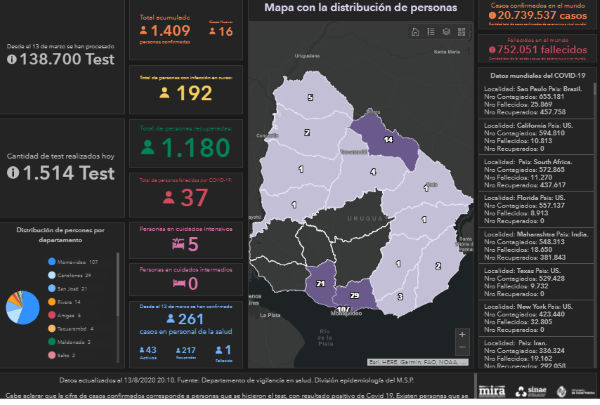600x405 pixels.
Task: Click the Salto 2 legend entry
Action: 62,355
